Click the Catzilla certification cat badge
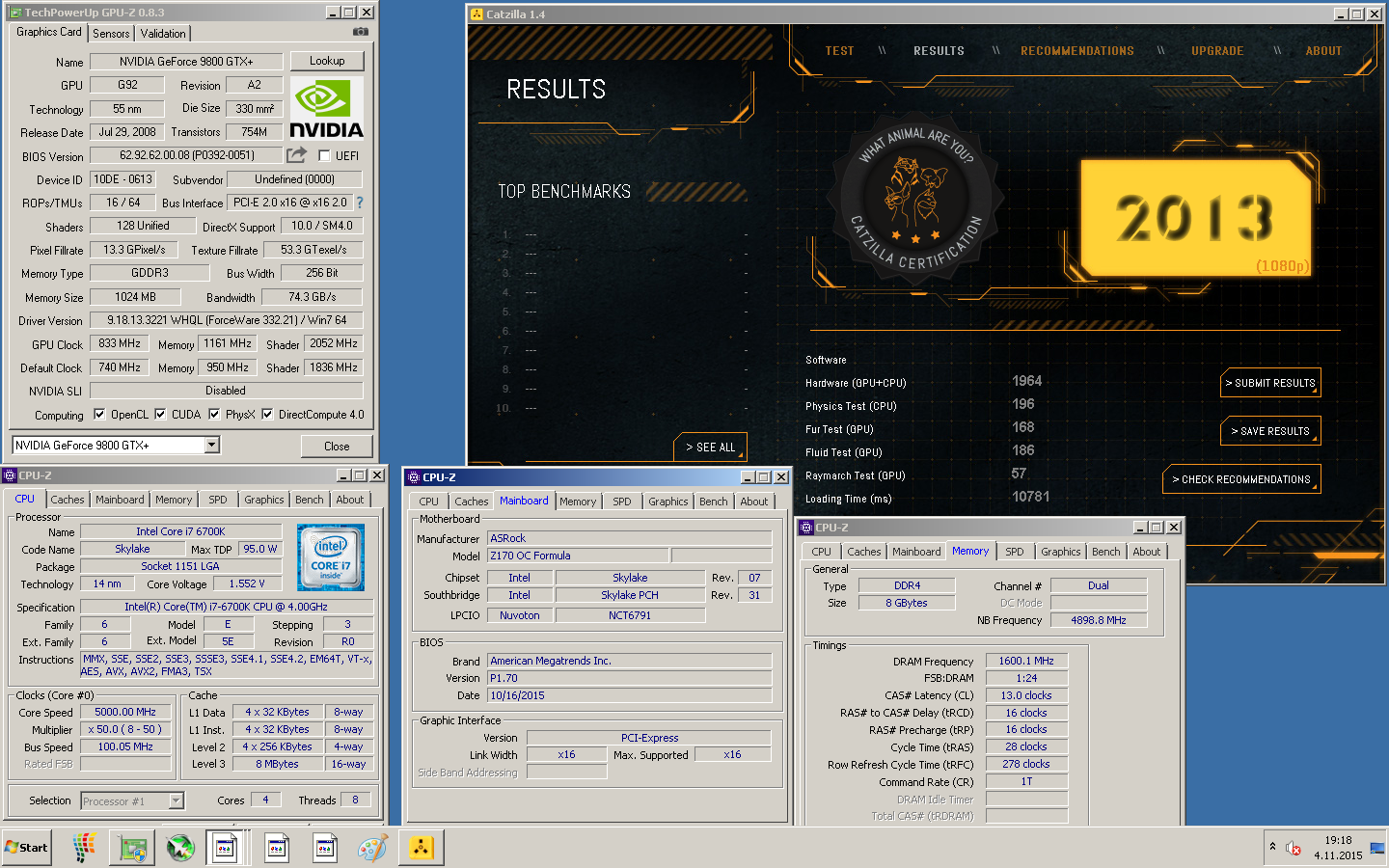This screenshot has height=868, width=1389. (x=914, y=198)
